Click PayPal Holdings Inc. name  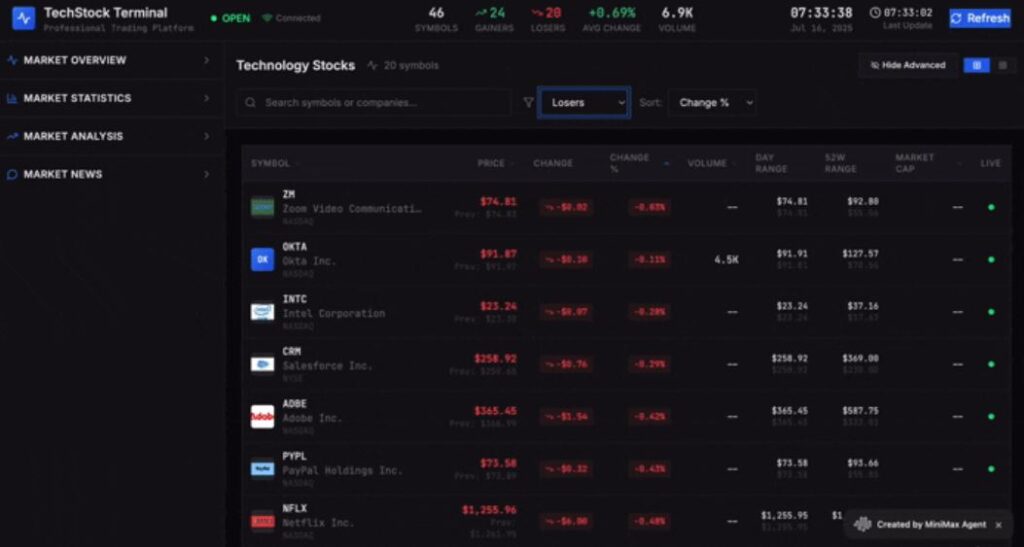(342, 470)
